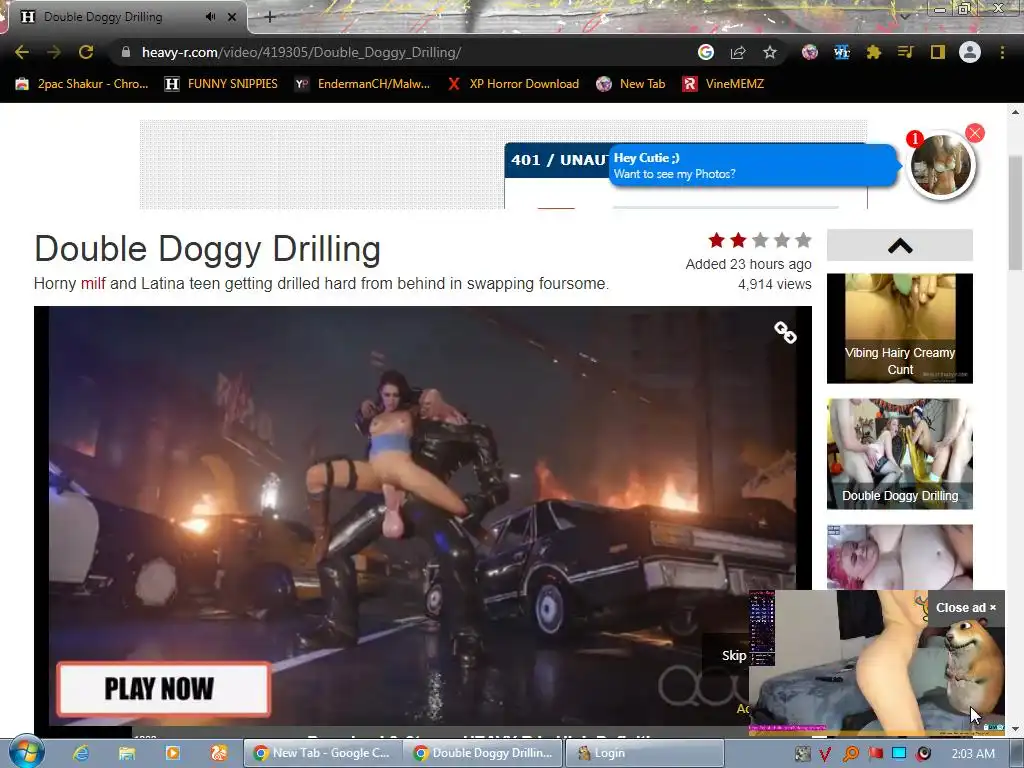Open the Chrome three-dot menu
The image size is (1024, 768).
point(1002,52)
